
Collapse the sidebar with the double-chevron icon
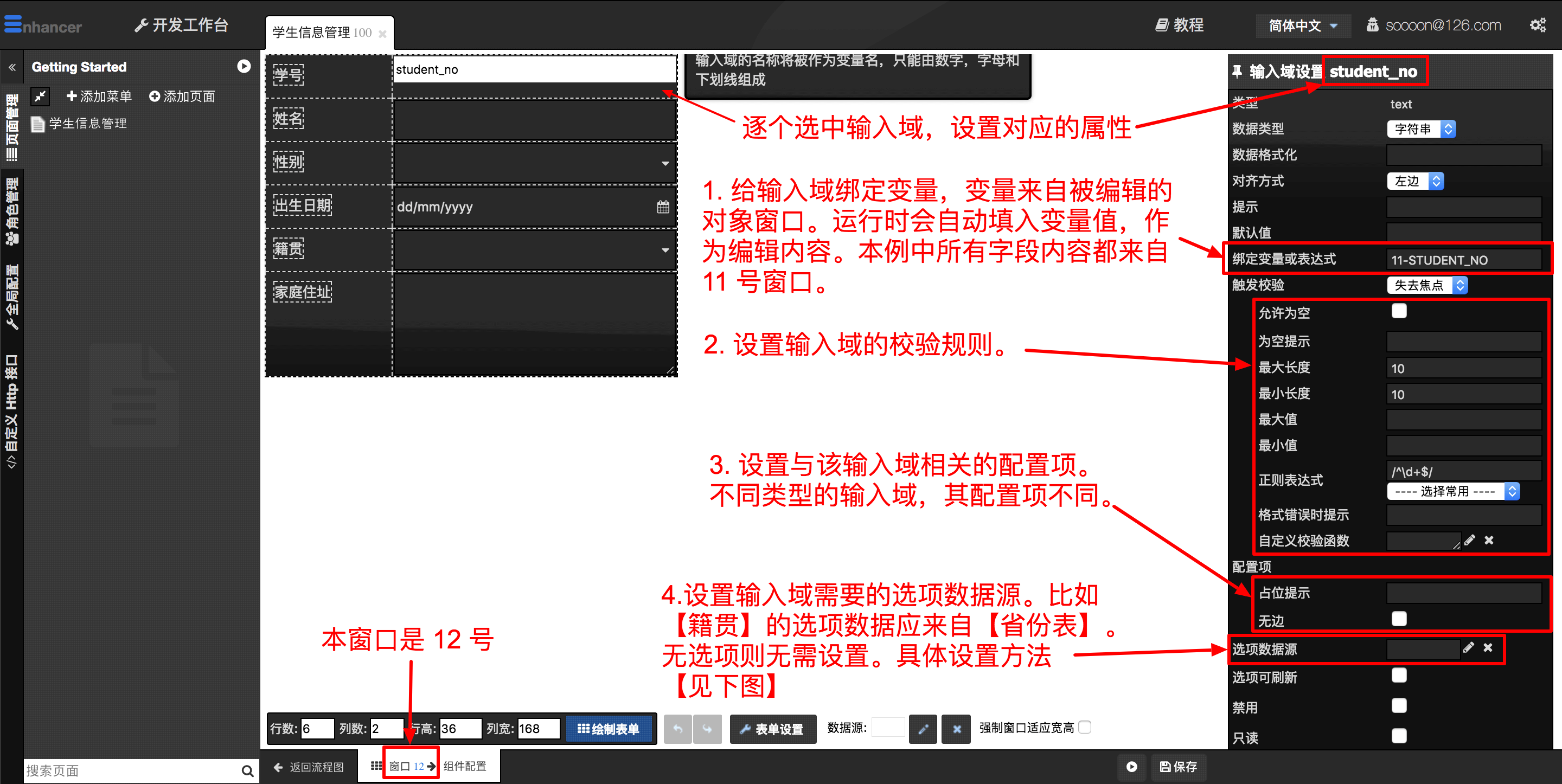(12, 67)
